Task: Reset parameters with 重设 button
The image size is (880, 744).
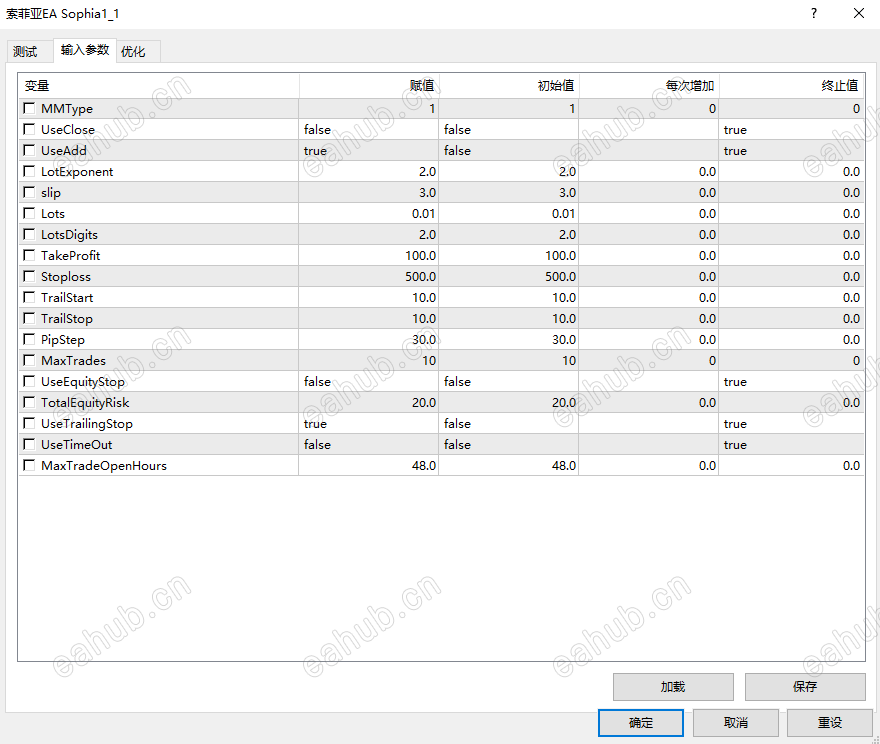Action: click(x=829, y=723)
